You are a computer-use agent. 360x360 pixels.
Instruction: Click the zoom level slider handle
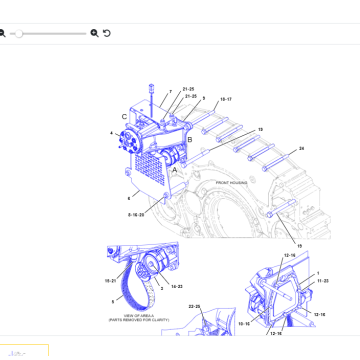click(19, 34)
